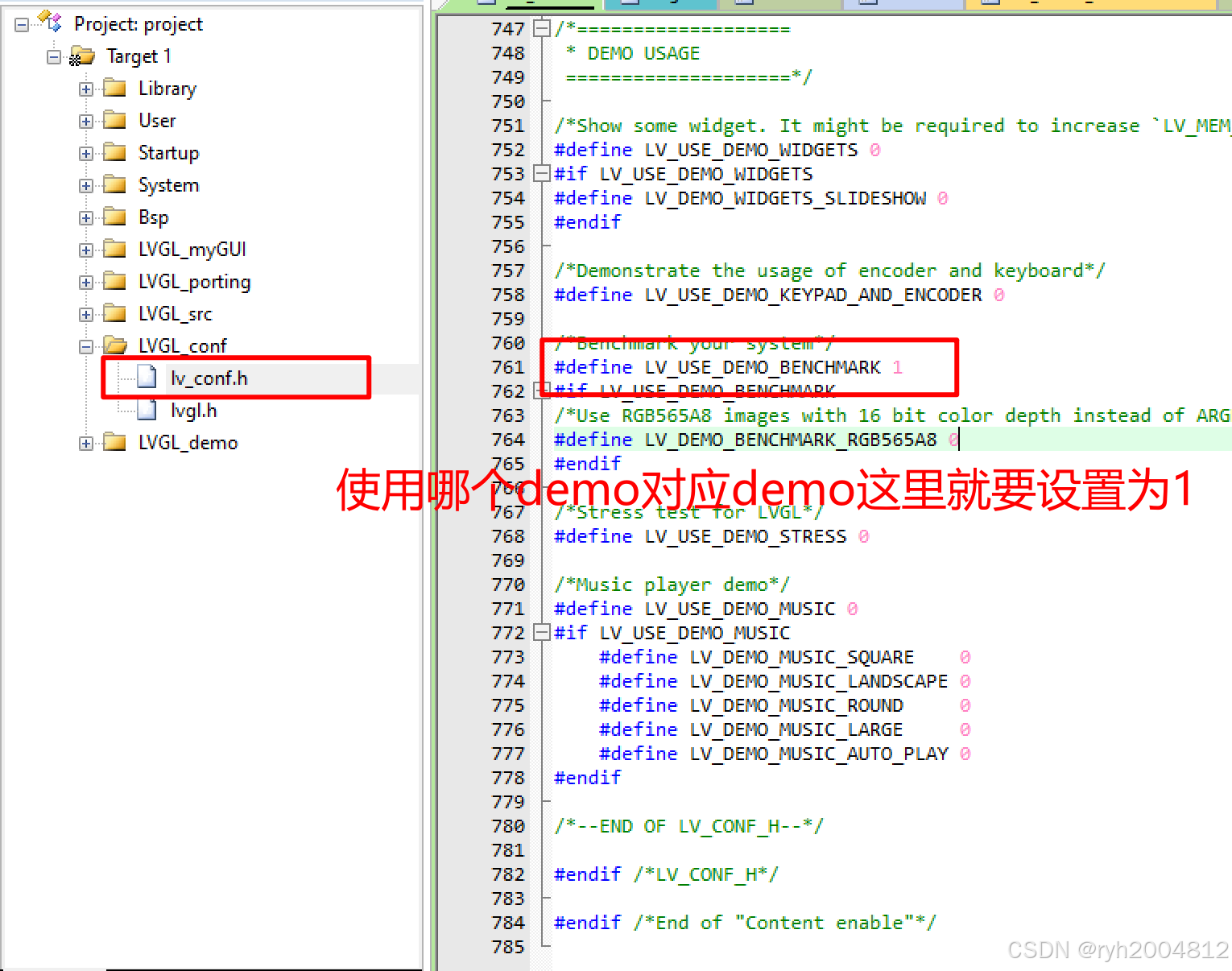Click the System folder icon

[x=114, y=184]
